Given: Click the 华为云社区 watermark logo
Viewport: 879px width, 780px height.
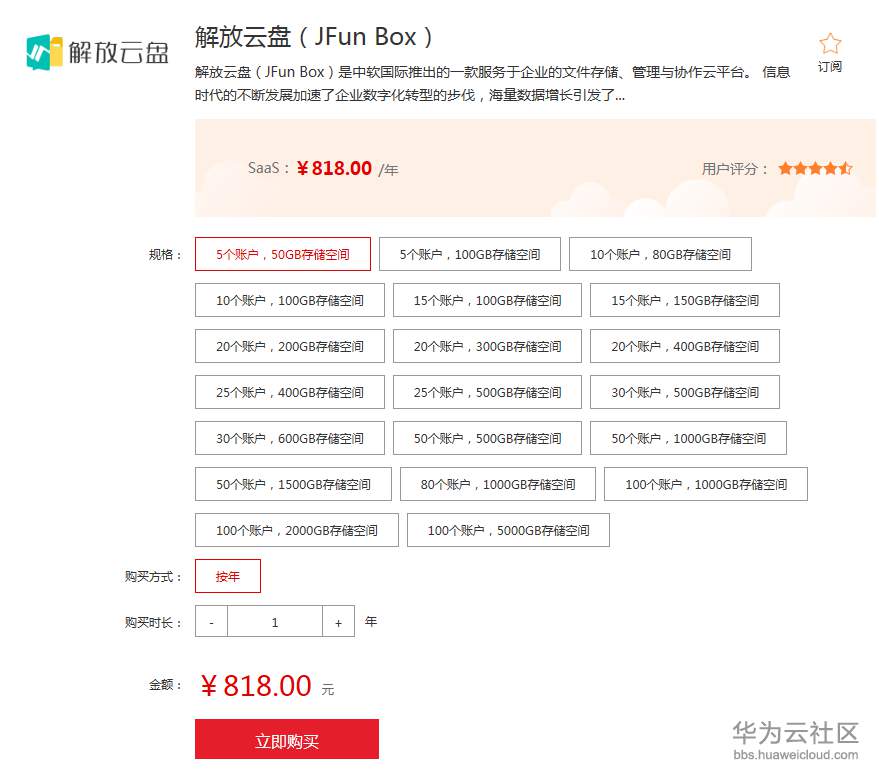Looking at the screenshot, I should (x=795, y=732).
